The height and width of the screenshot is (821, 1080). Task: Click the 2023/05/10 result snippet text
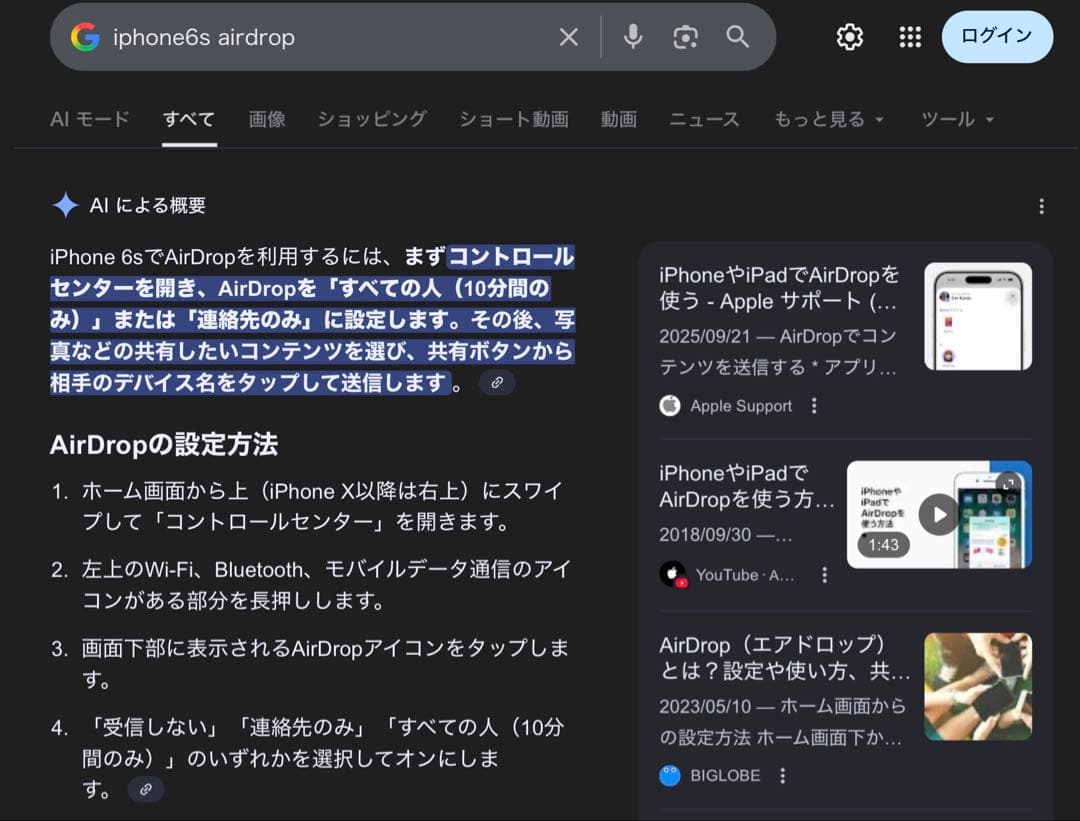(782, 722)
